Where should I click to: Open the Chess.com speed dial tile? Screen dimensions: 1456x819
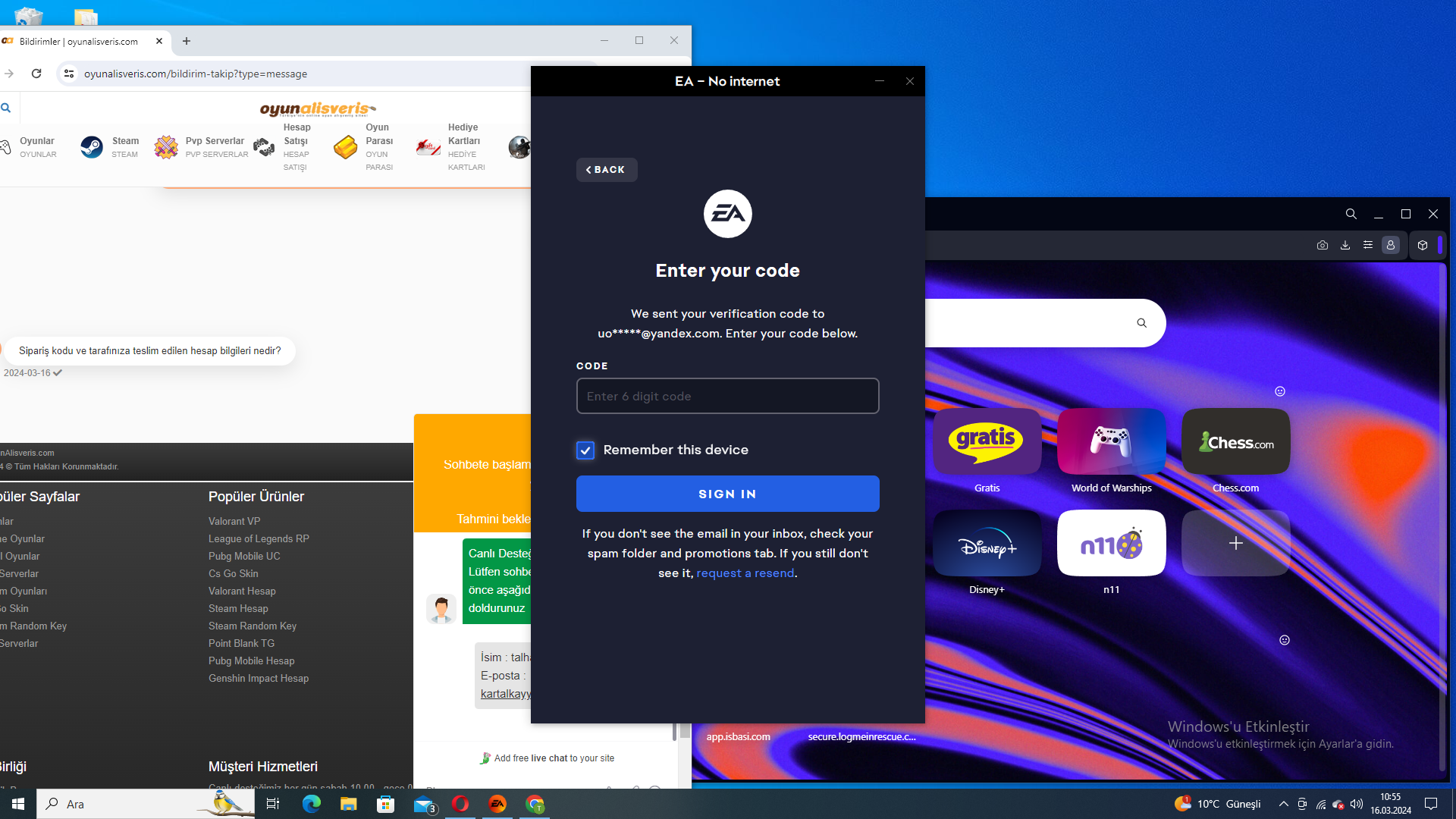click(1235, 441)
